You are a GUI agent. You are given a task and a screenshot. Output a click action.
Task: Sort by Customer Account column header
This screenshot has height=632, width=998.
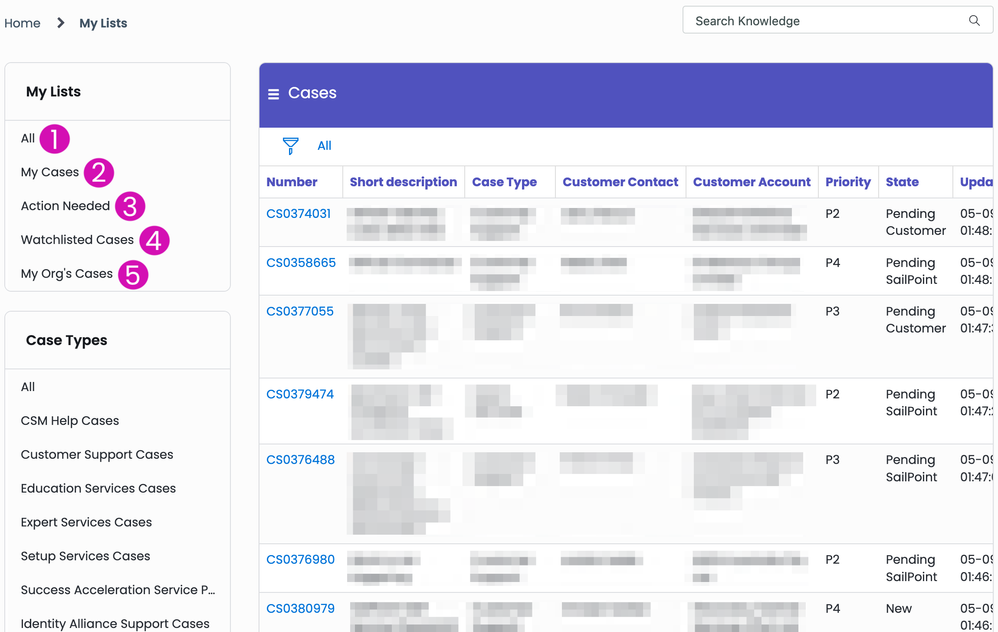[x=751, y=182]
